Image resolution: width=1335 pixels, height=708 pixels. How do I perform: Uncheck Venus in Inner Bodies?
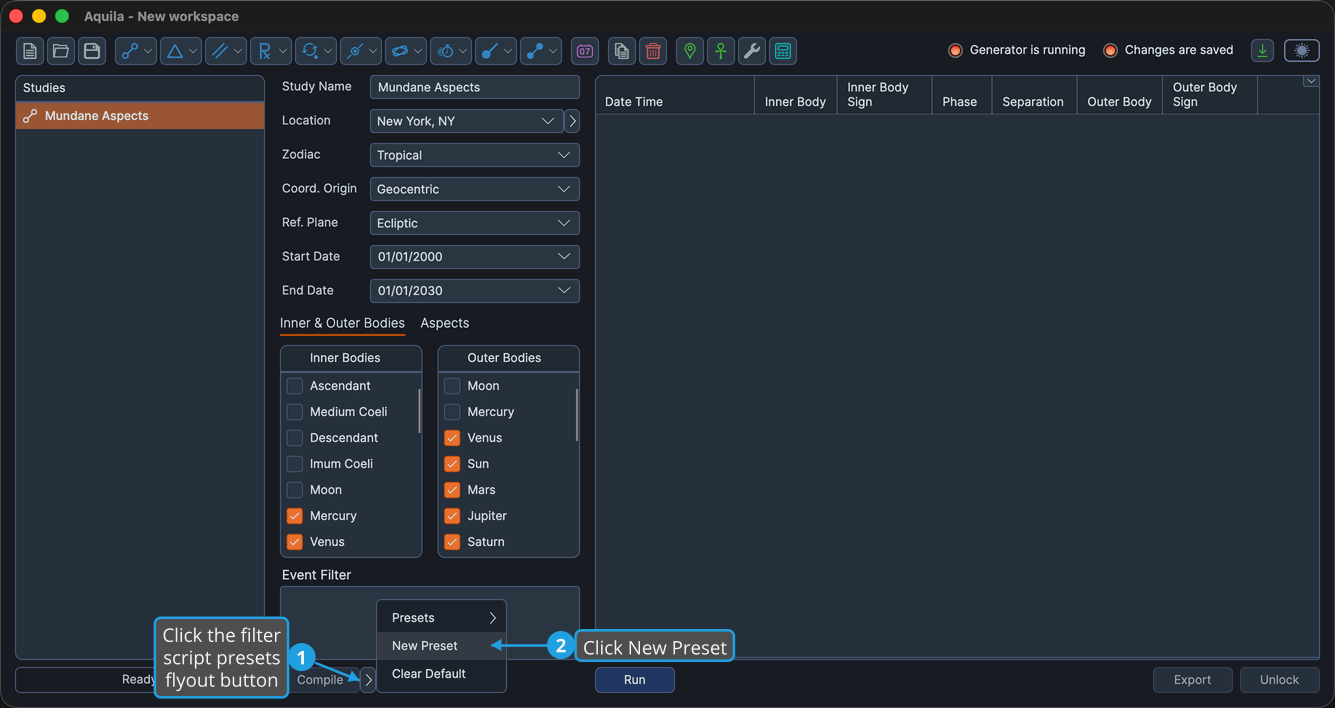click(294, 542)
